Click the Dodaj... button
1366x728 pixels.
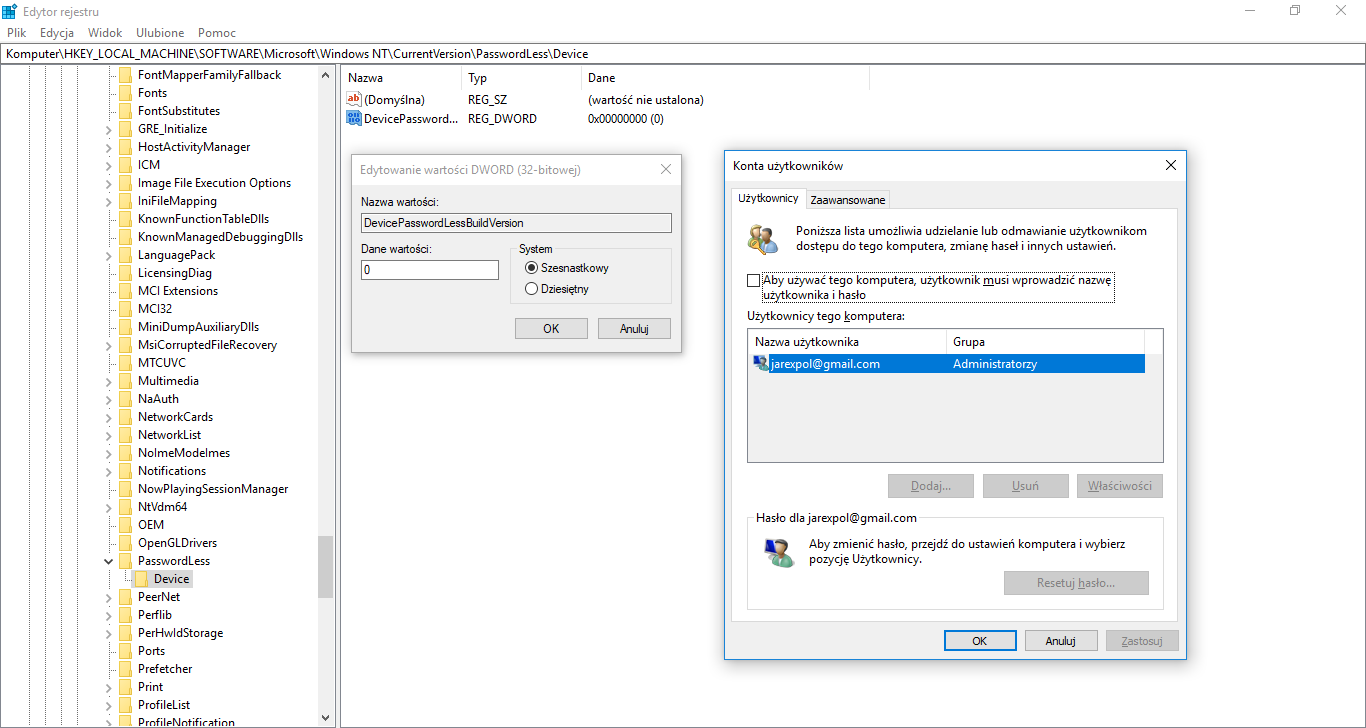(930, 486)
